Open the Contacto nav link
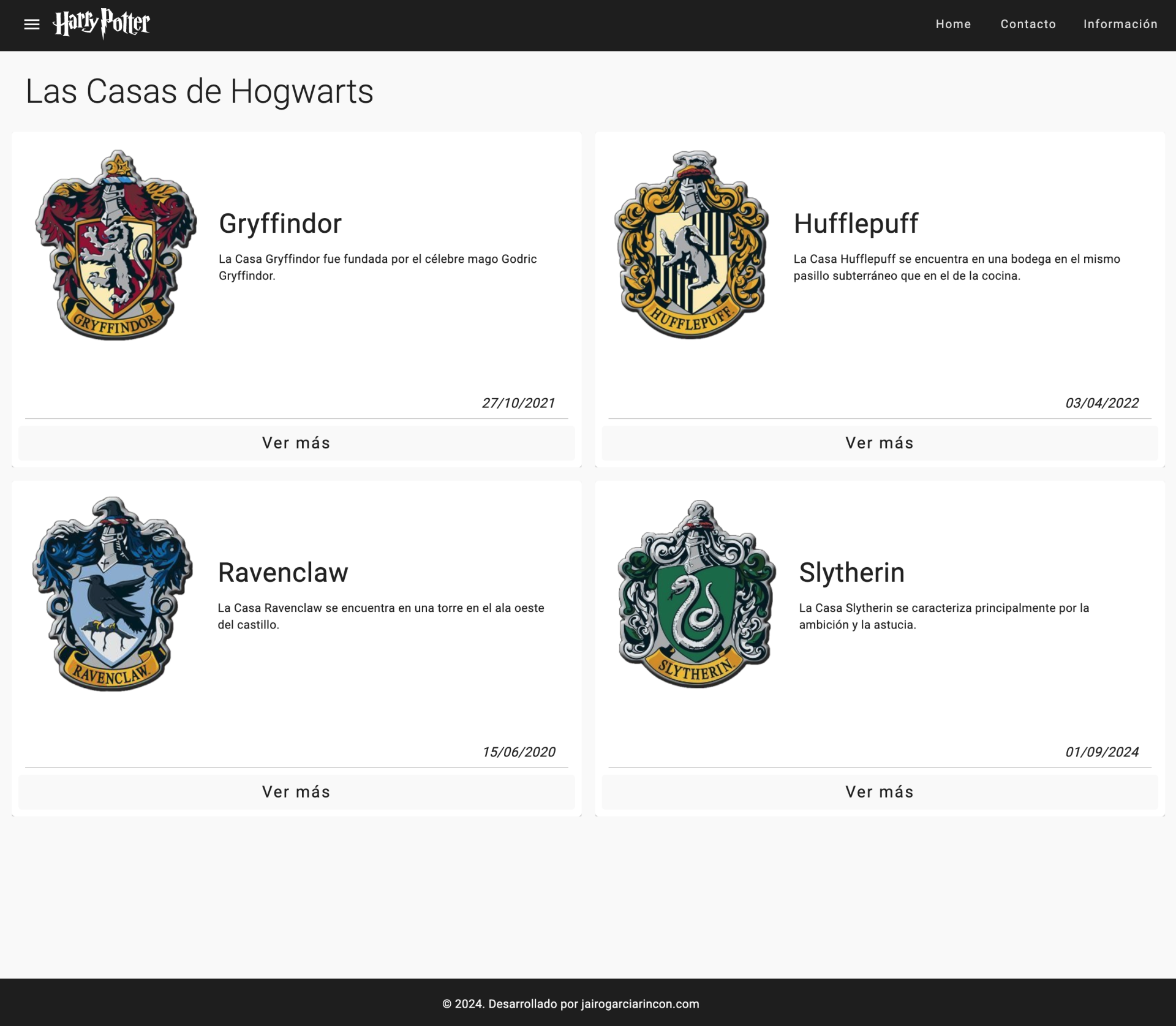1176x1026 pixels. click(x=1028, y=25)
